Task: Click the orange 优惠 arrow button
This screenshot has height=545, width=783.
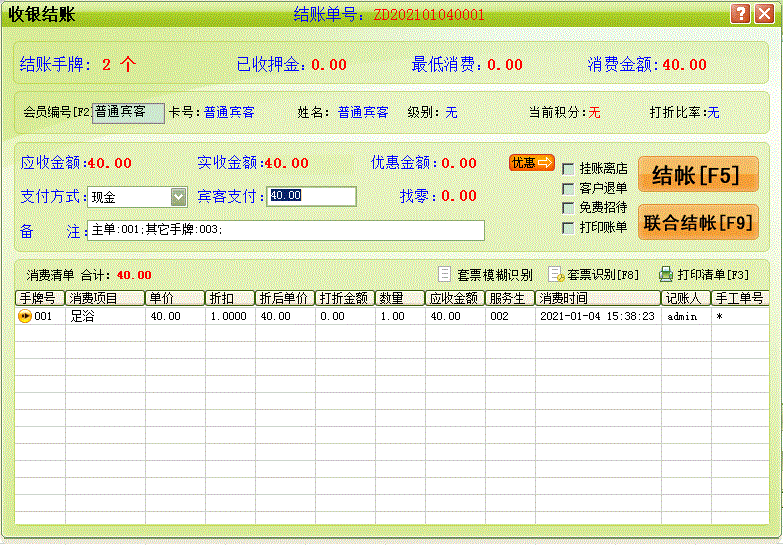Action: [x=531, y=163]
